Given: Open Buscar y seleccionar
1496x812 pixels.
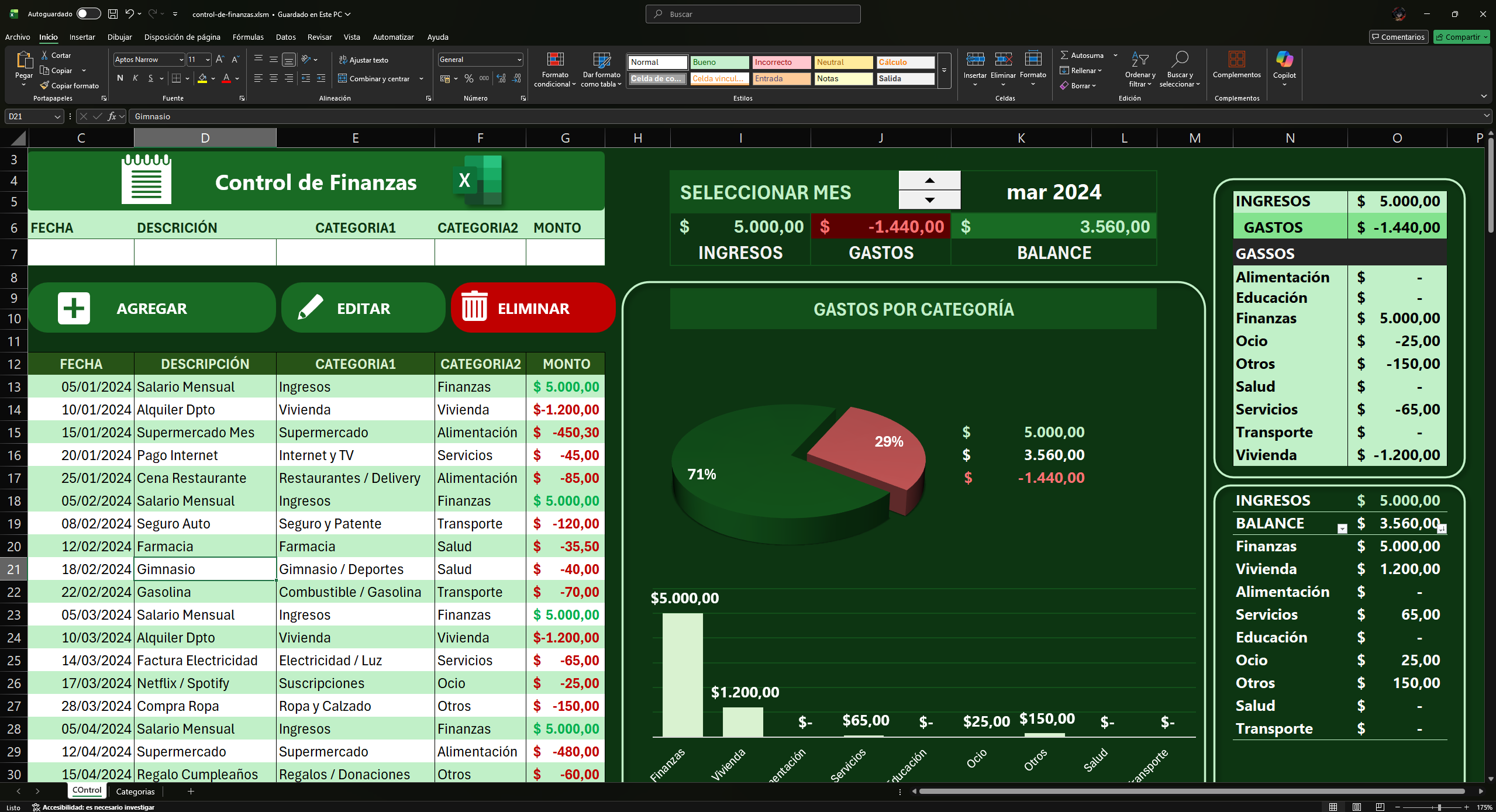Looking at the screenshot, I should pos(1180,69).
